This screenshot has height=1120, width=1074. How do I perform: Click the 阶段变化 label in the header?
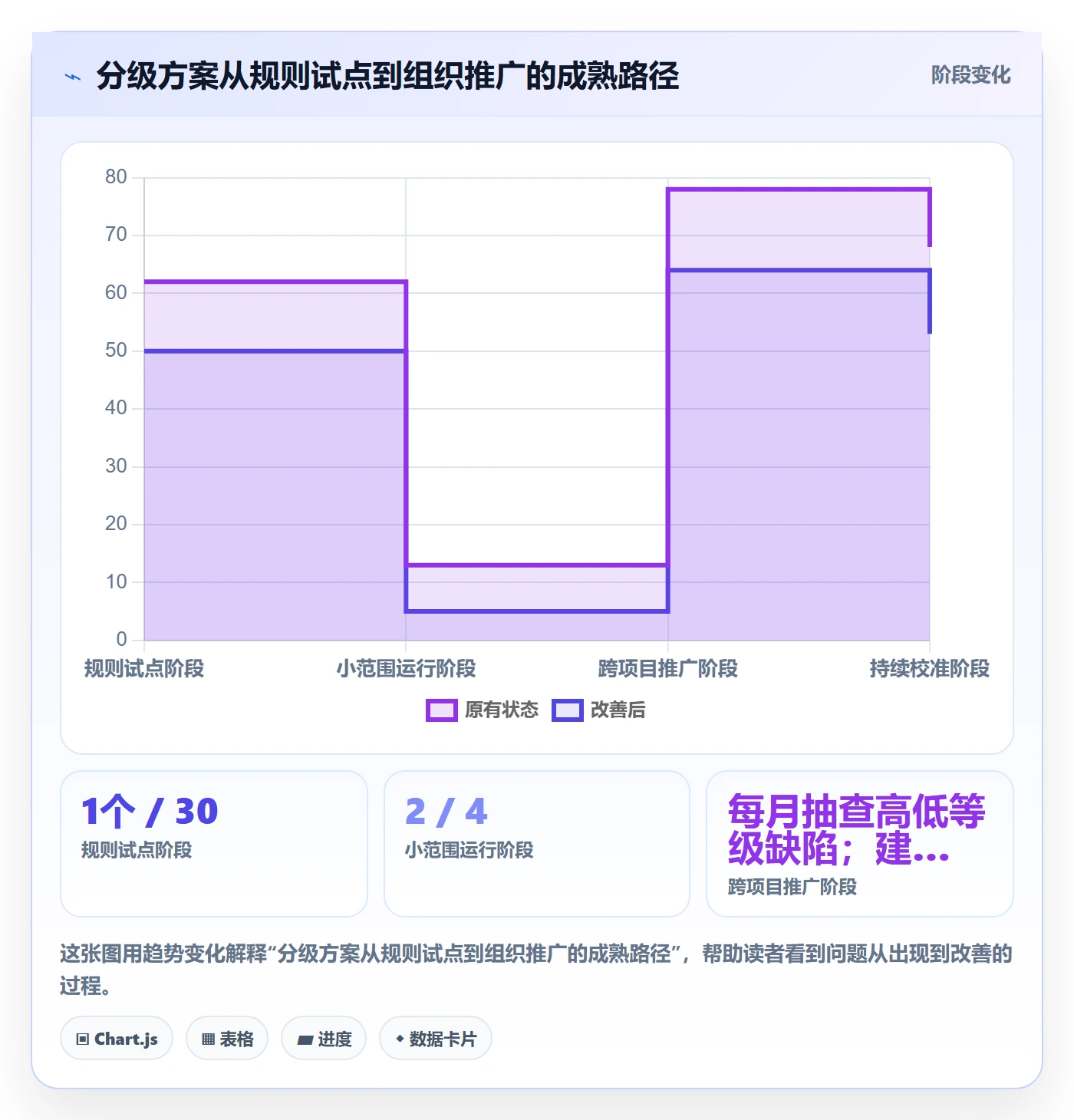pyautogui.click(x=970, y=75)
